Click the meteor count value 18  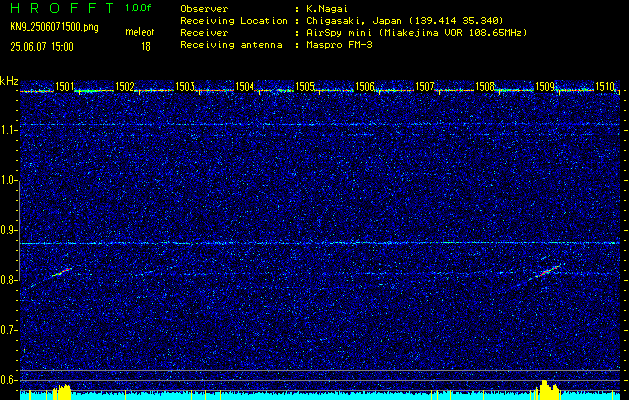click(x=146, y=47)
